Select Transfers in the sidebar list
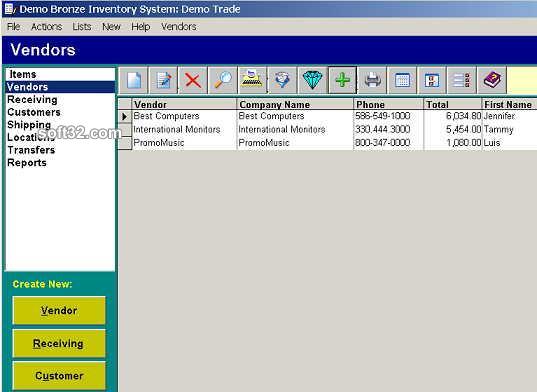The height and width of the screenshot is (392, 537). (x=61, y=150)
